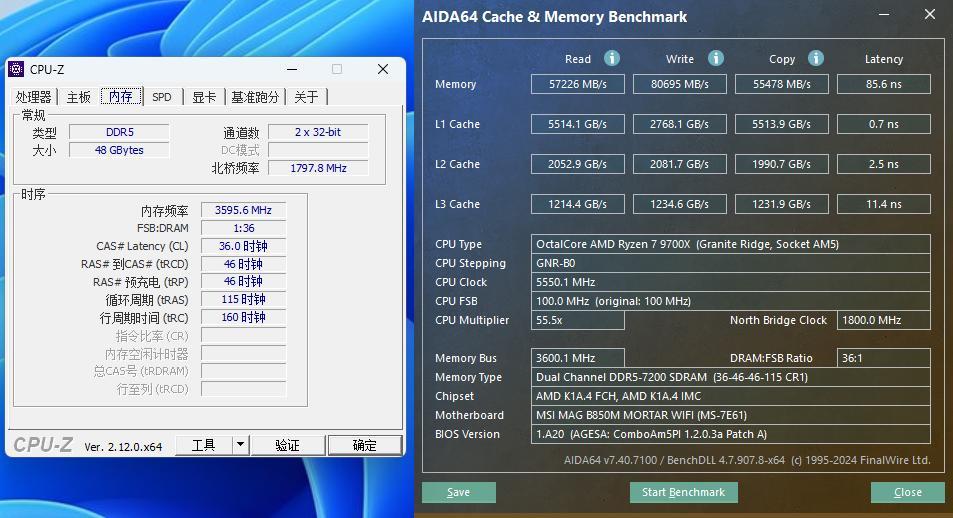This screenshot has height=518, width=953.
Task: Click the CPU-Z 大小 field 48 GBytes
Action: tap(119, 150)
